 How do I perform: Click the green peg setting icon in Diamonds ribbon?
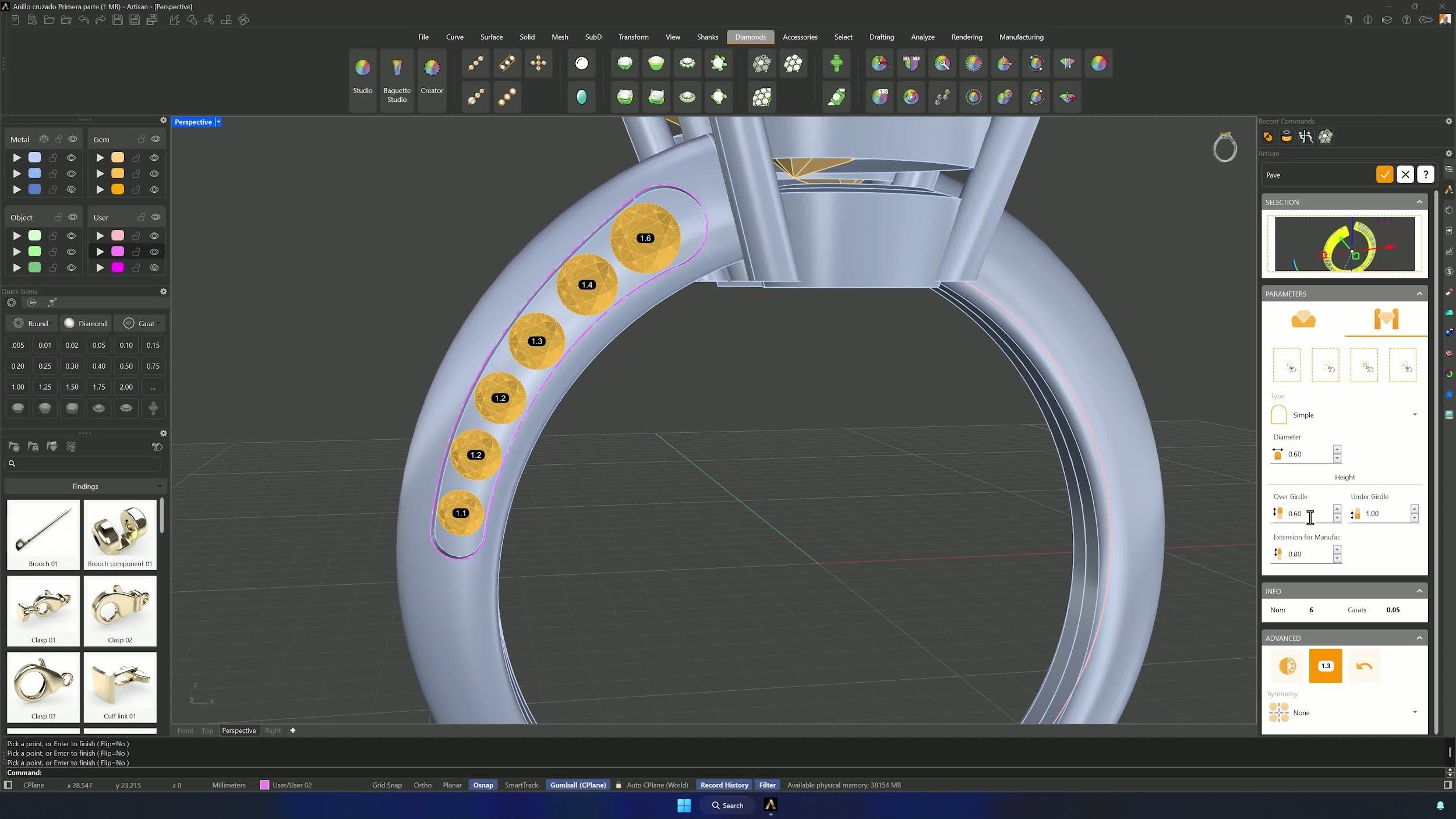pos(836,63)
